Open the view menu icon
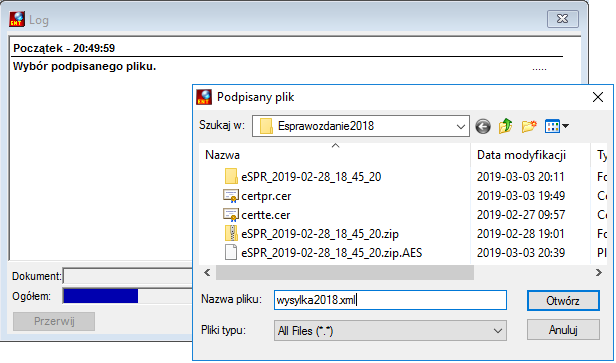Screen dimensions: 616x363 pos(557,126)
